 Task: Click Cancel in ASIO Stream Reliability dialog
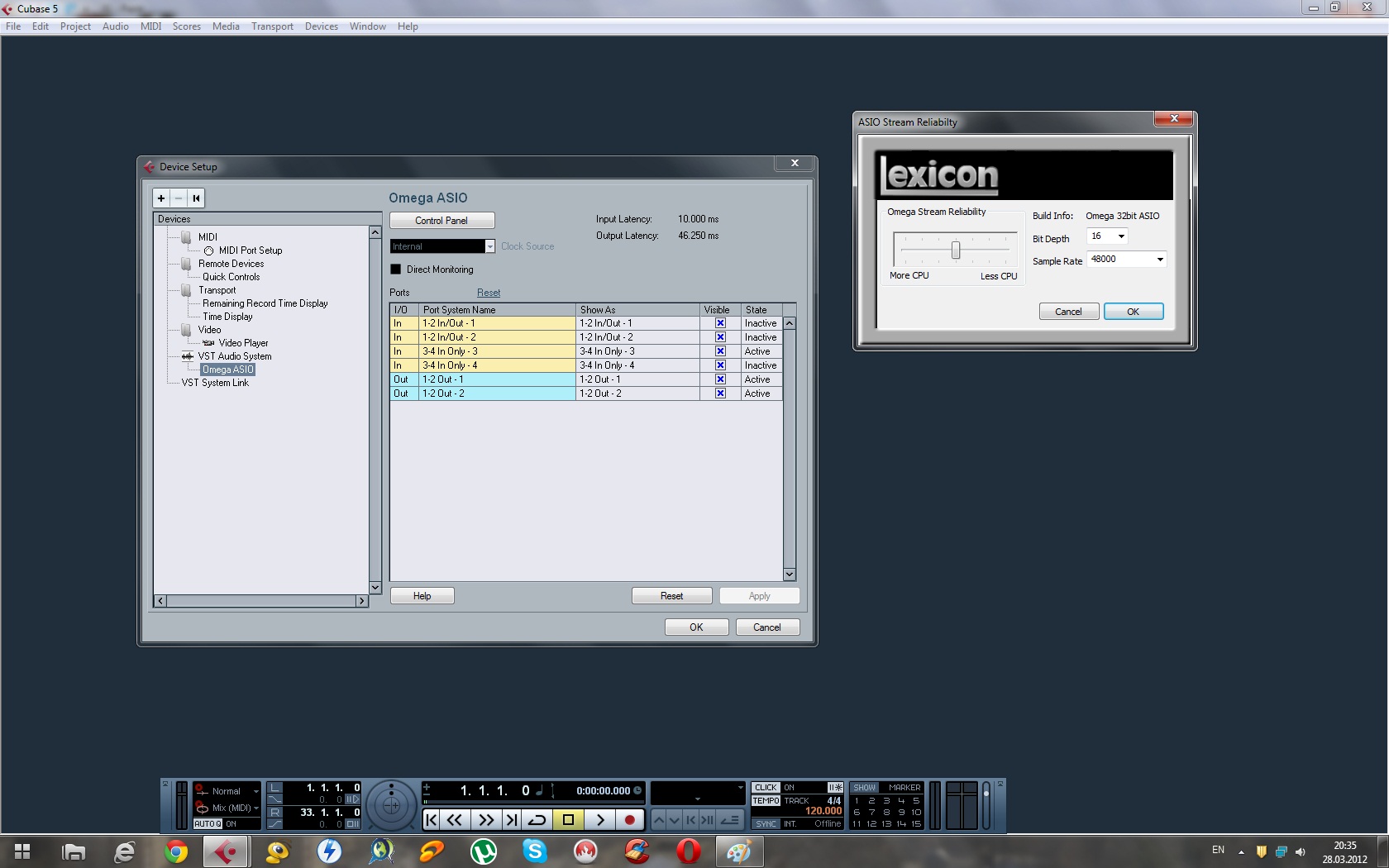tap(1068, 312)
